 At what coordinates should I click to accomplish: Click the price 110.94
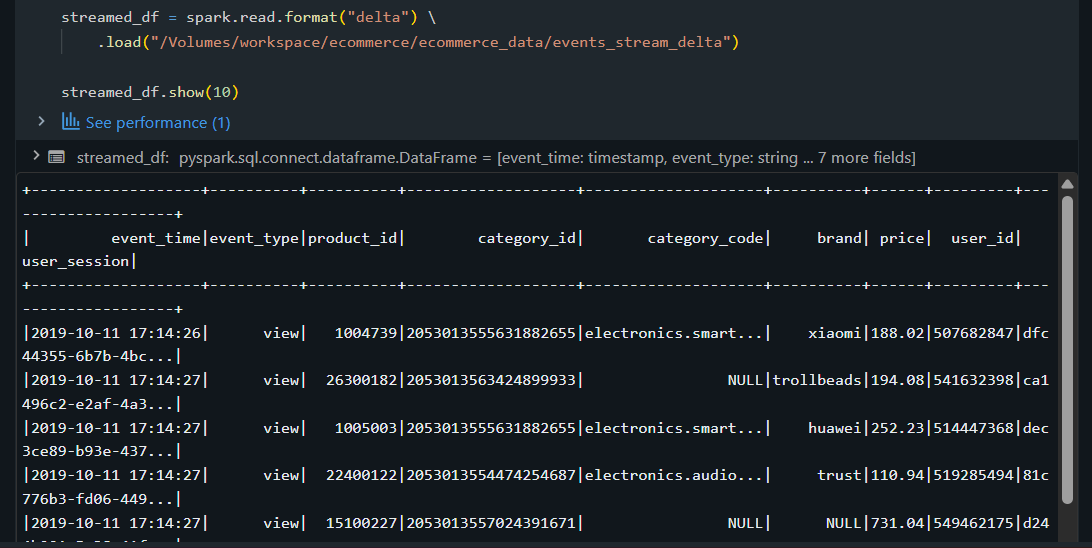[x=898, y=475]
